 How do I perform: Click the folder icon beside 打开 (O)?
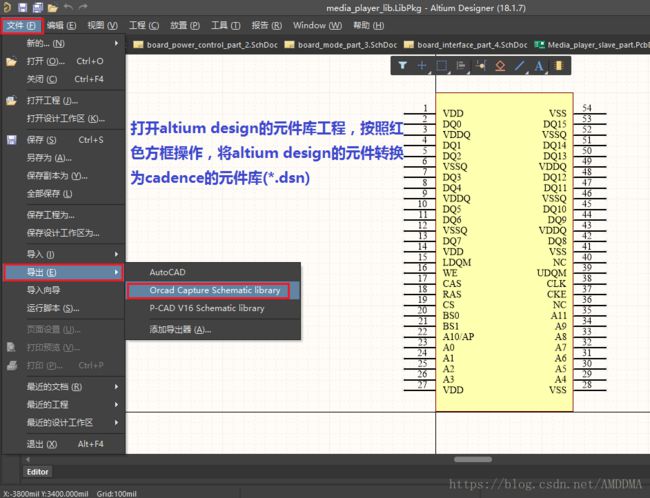(11, 62)
